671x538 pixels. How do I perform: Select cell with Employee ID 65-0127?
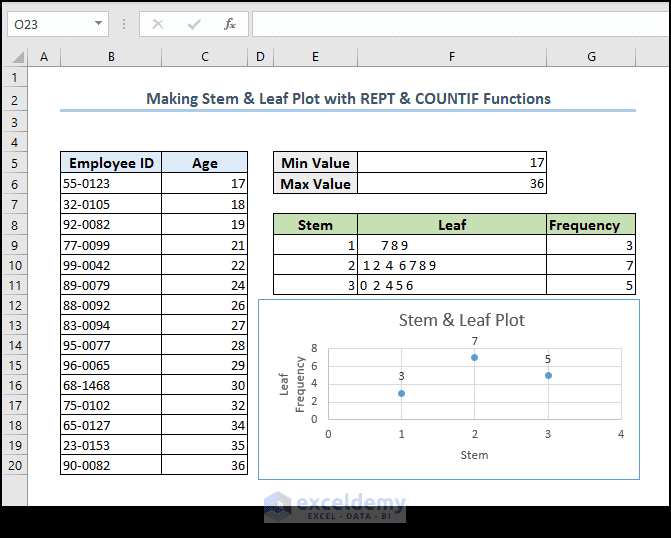pyautogui.click(x=111, y=425)
